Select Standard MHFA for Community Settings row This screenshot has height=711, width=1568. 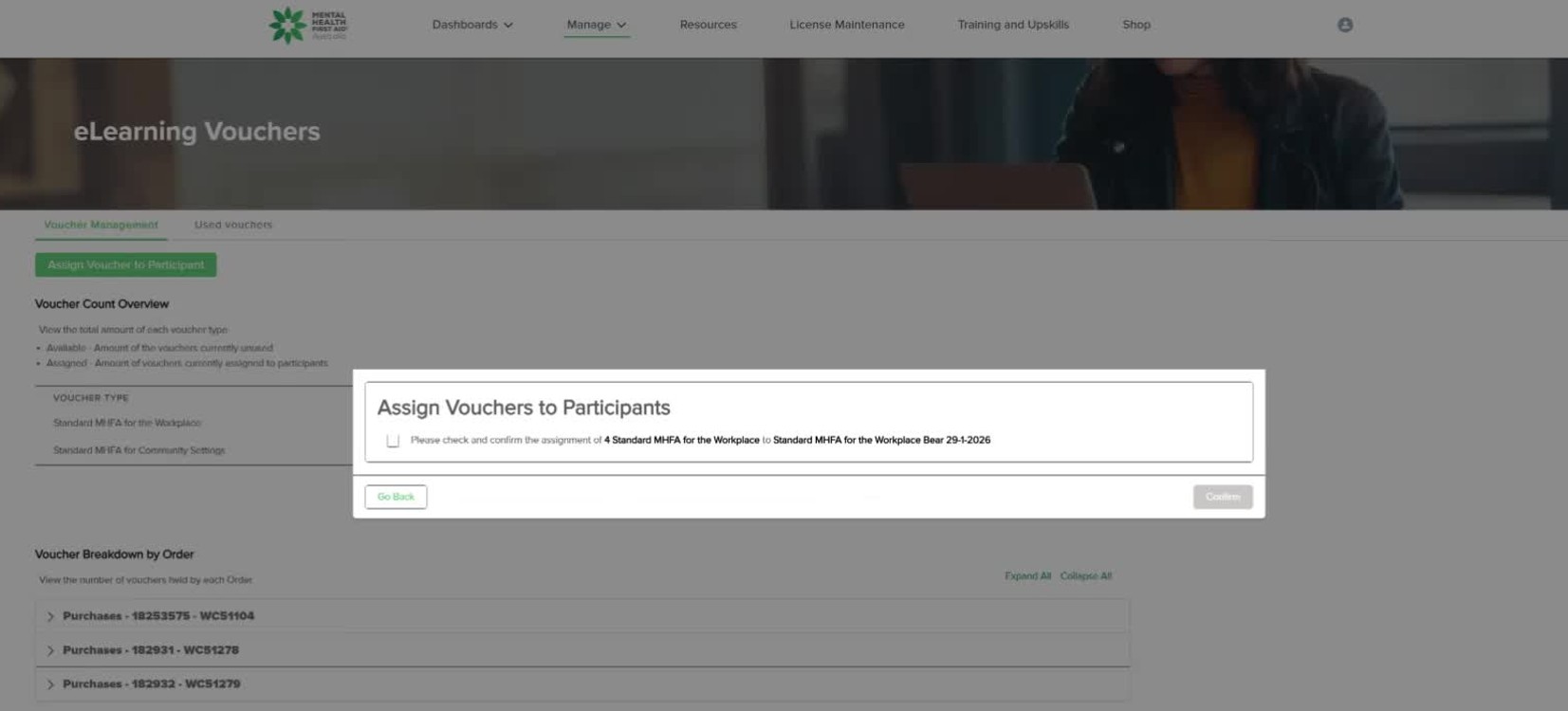pos(139,450)
